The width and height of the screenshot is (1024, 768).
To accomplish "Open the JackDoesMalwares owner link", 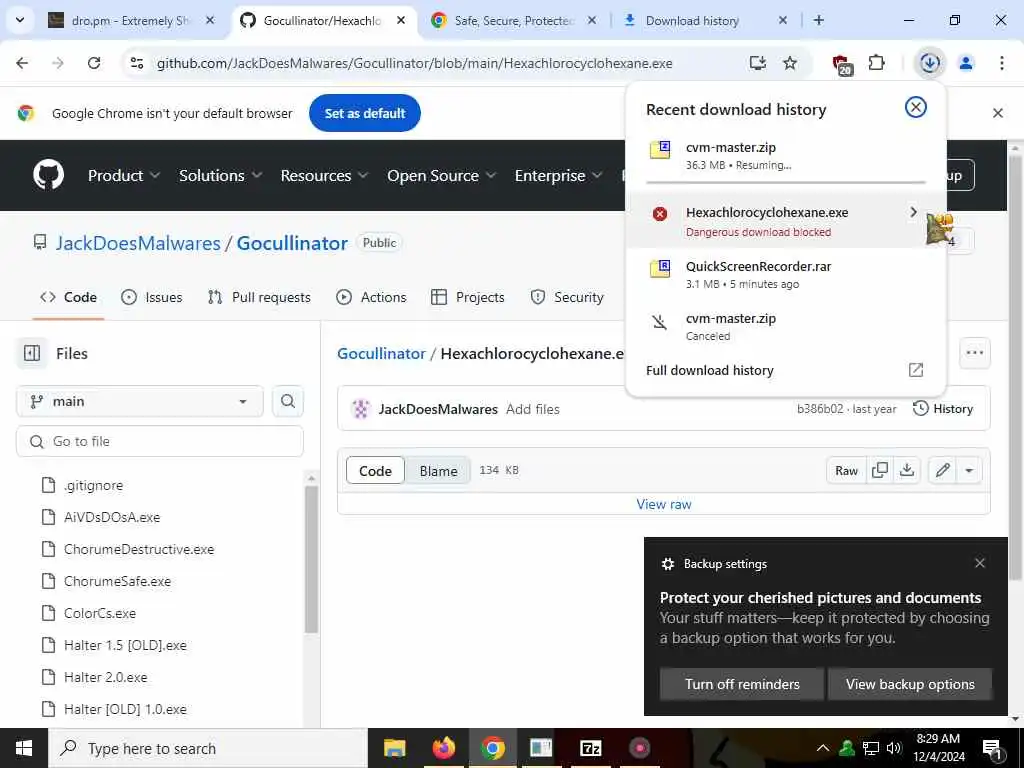I will tap(138, 243).
